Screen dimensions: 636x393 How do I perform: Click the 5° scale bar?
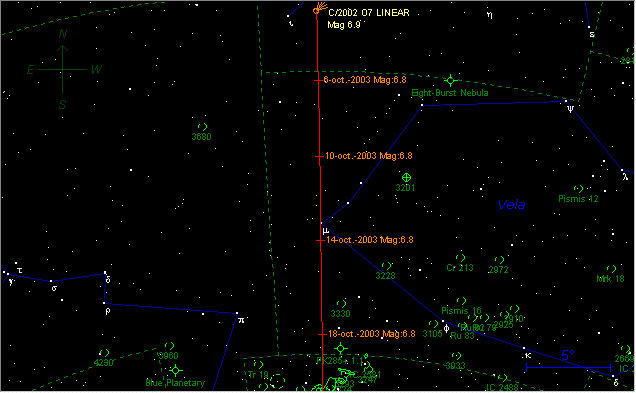click(568, 367)
